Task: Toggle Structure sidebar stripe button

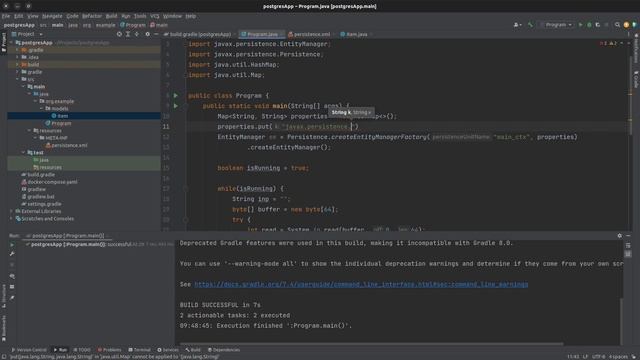Action: click(x=4, y=296)
